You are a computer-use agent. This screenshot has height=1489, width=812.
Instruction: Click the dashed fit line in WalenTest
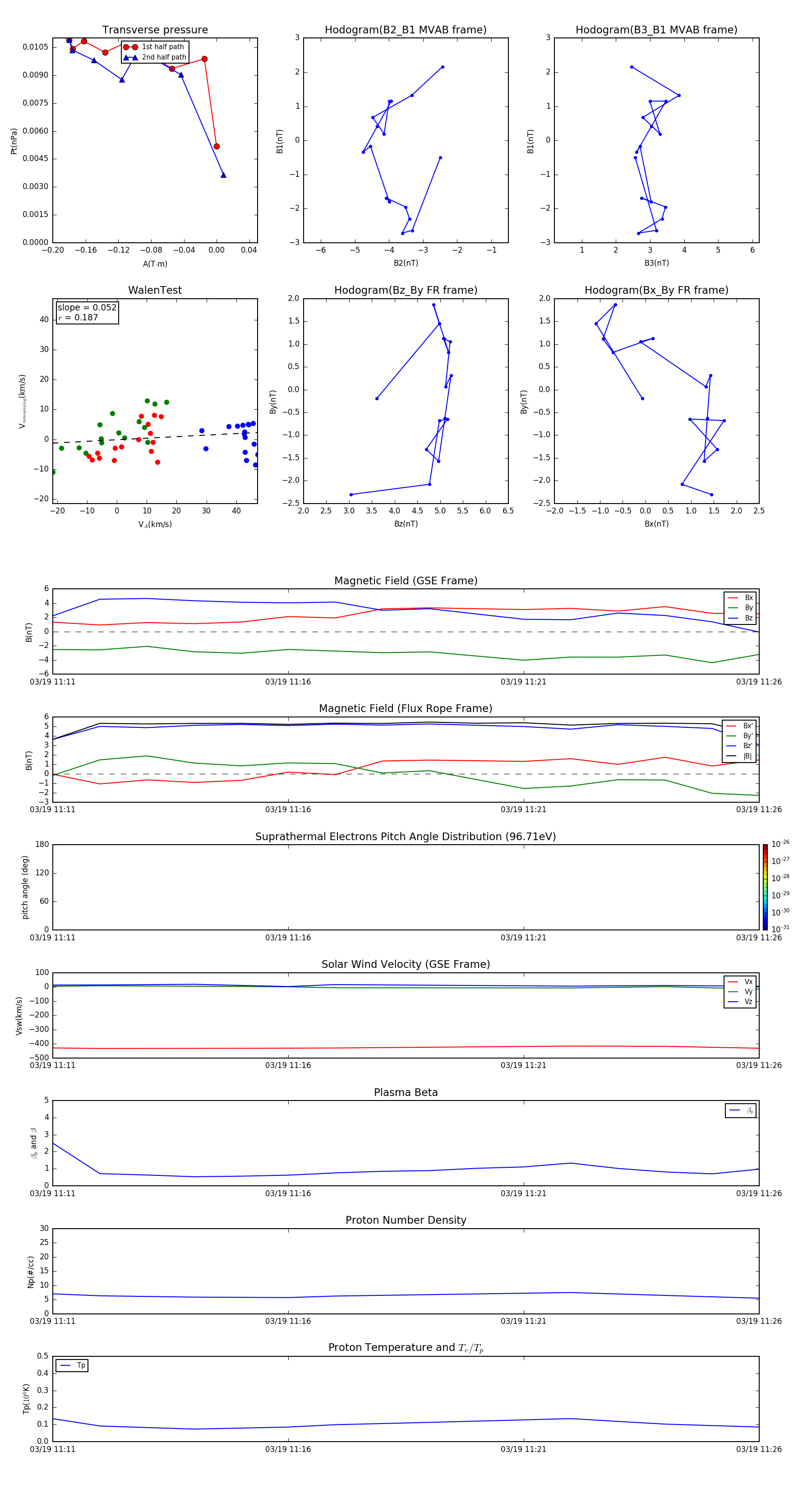[x=155, y=438]
